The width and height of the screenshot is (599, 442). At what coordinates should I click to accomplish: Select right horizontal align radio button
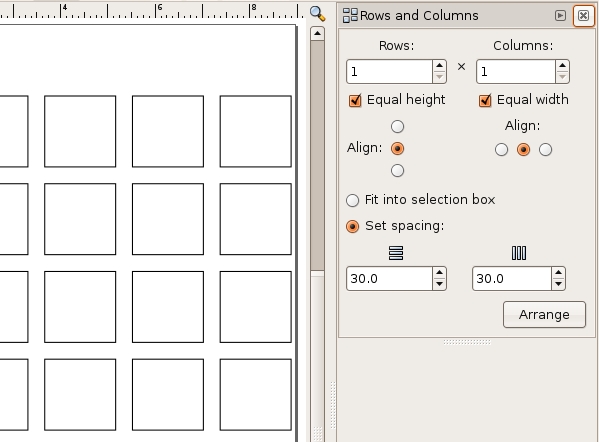[x=545, y=149]
